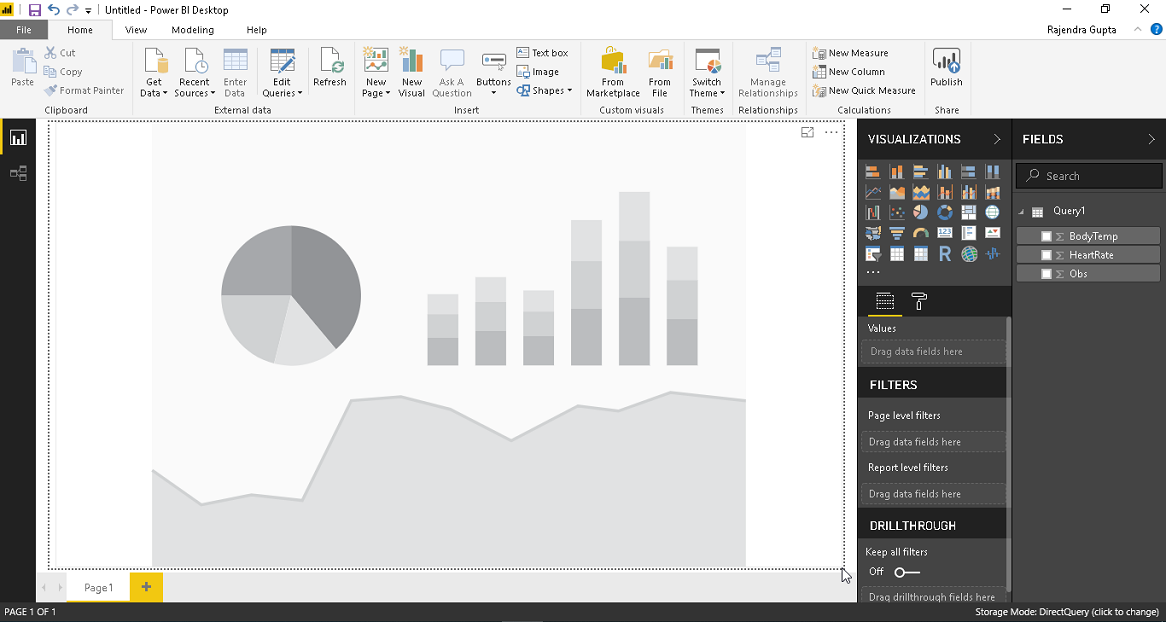Click the Publish button
Screen dimensions: 1166x622
click(946, 68)
